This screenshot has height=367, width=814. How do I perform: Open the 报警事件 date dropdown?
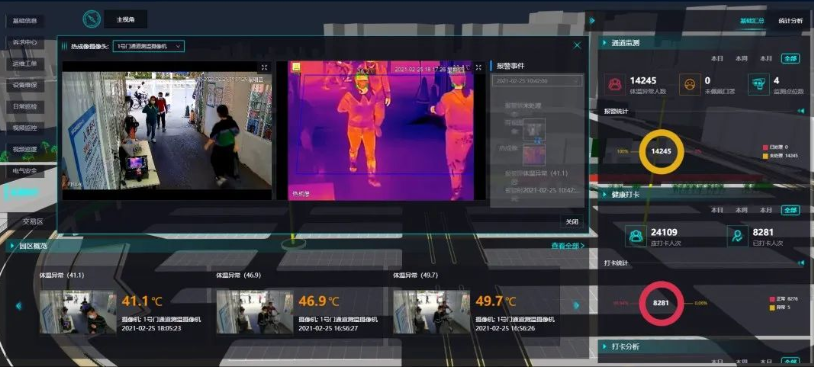pyautogui.click(x=537, y=81)
